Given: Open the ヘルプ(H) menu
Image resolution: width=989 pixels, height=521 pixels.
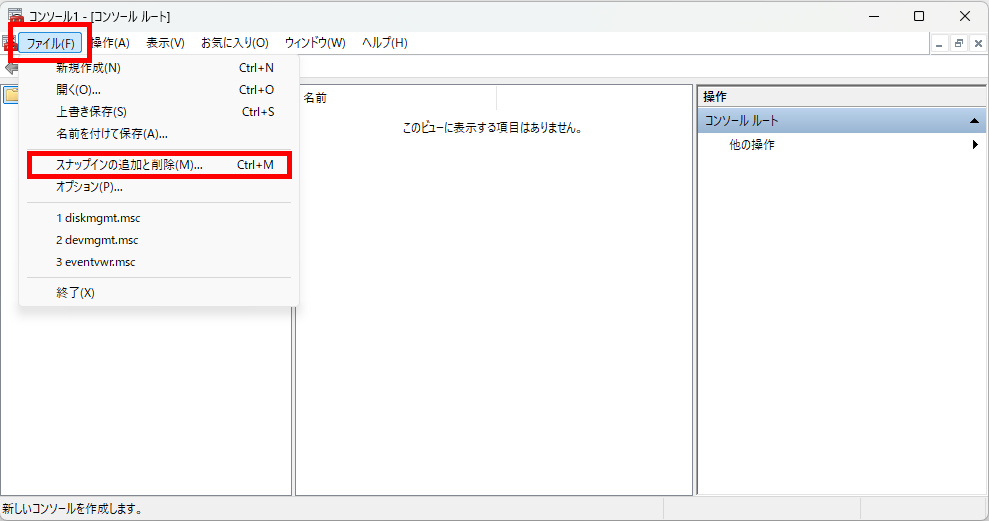Looking at the screenshot, I should (x=384, y=43).
